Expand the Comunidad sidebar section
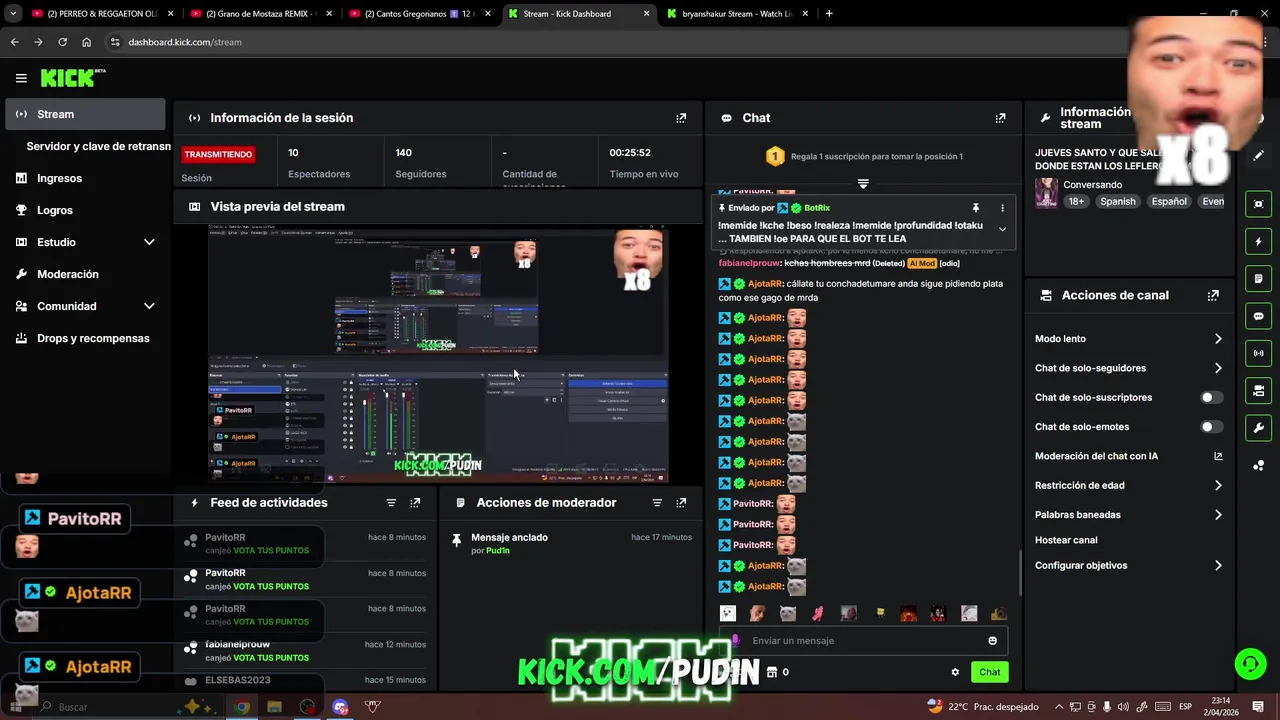Screen dimensions: 1280x720 pos(149,306)
